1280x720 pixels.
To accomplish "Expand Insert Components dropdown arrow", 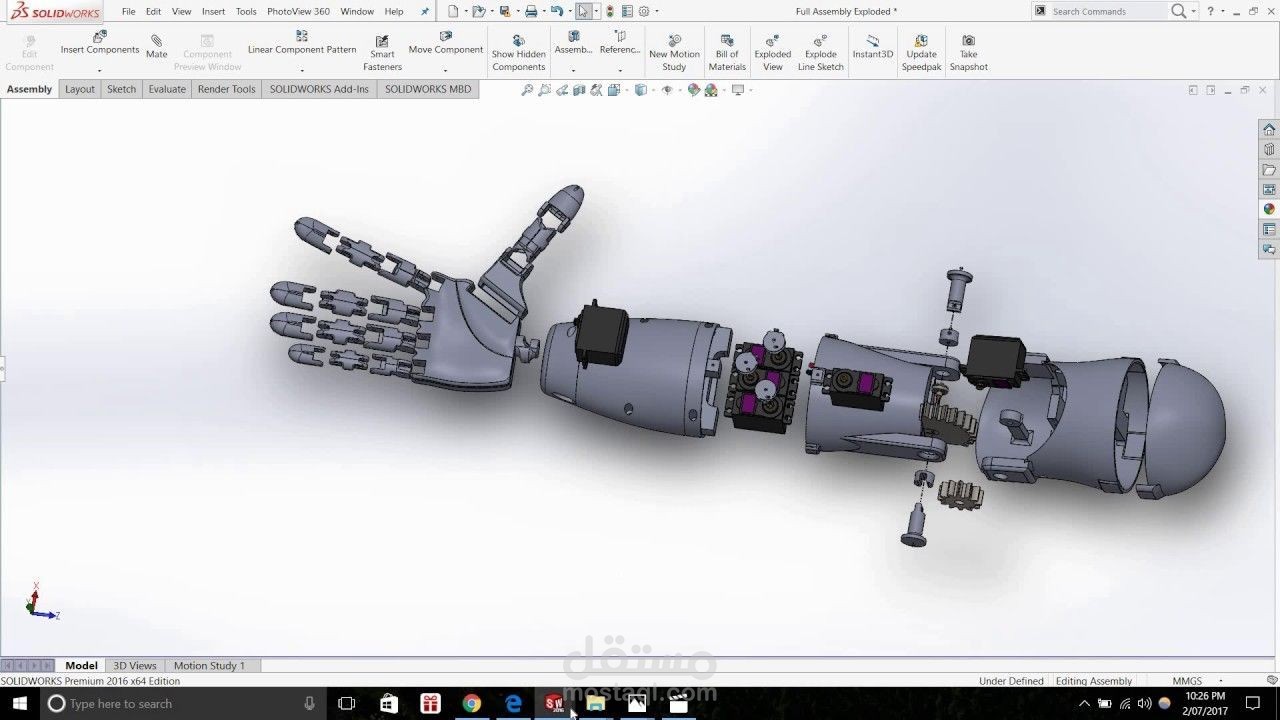I will (x=99, y=70).
